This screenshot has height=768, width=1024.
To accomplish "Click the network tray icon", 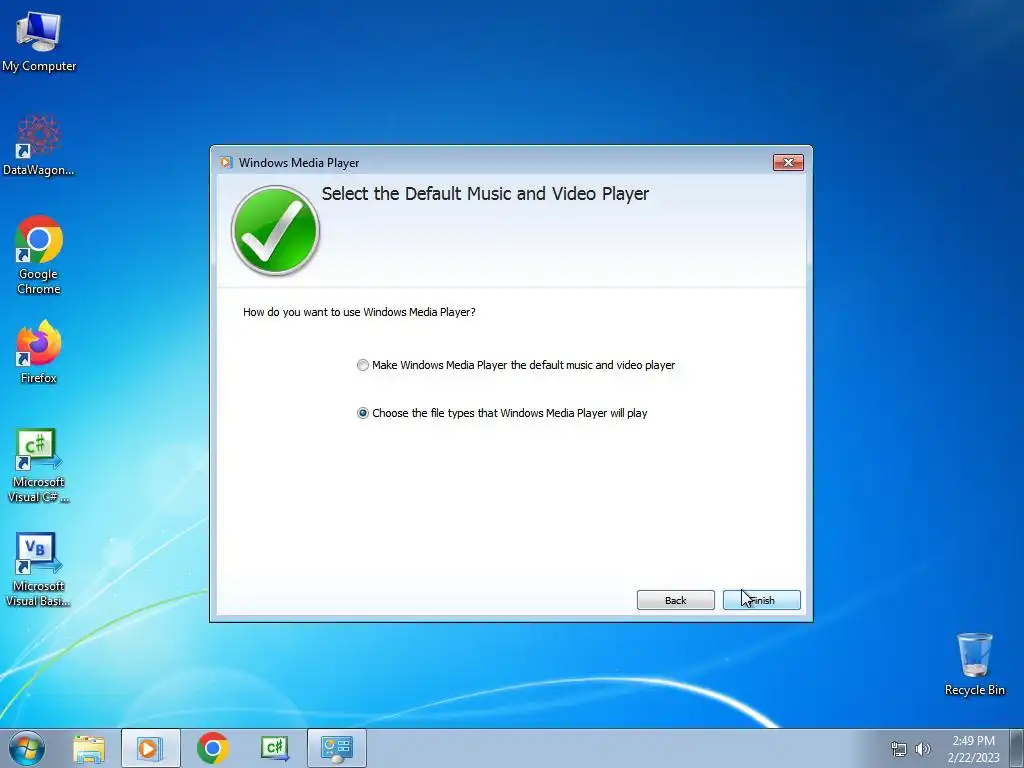I will click(899, 749).
